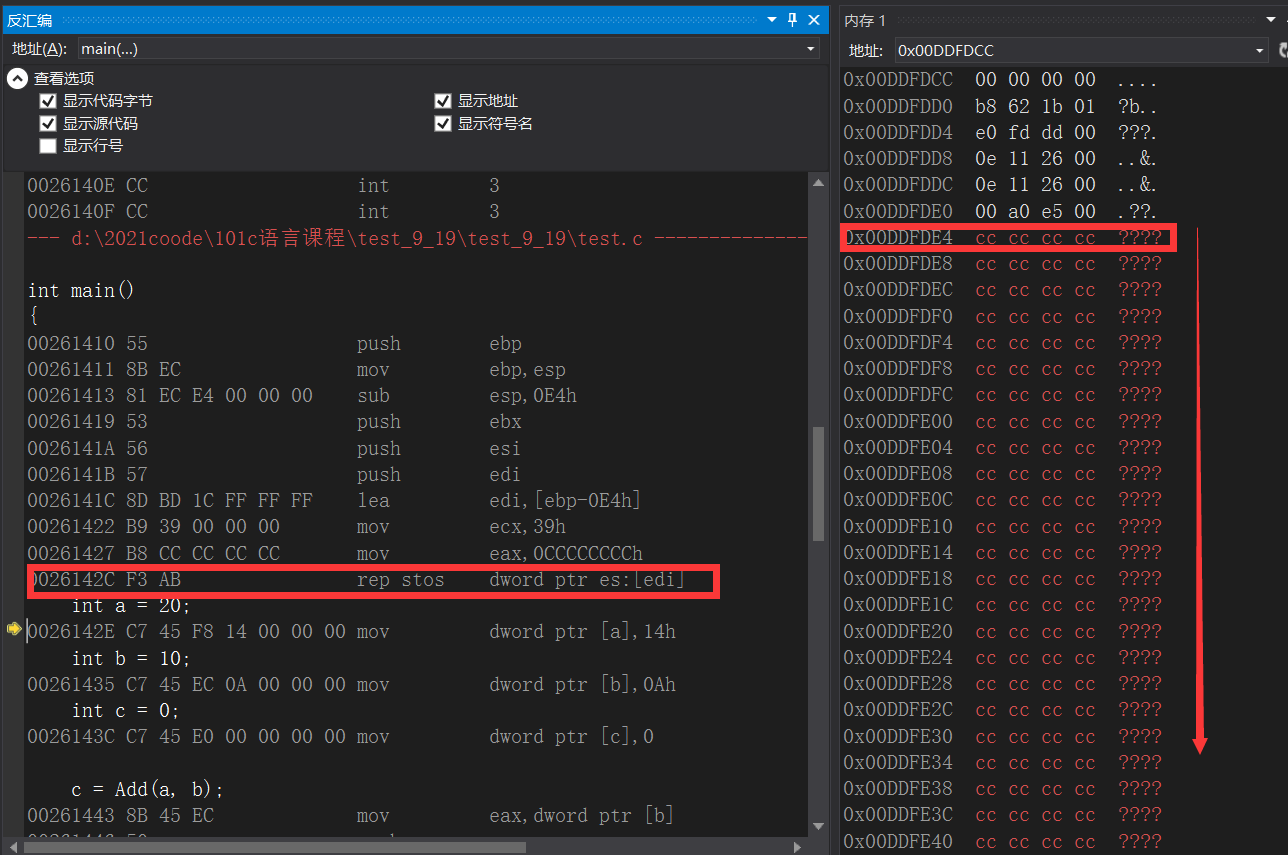
Task: Click the 'mov dword ptr [b],0Ah' line
Action: [351, 684]
